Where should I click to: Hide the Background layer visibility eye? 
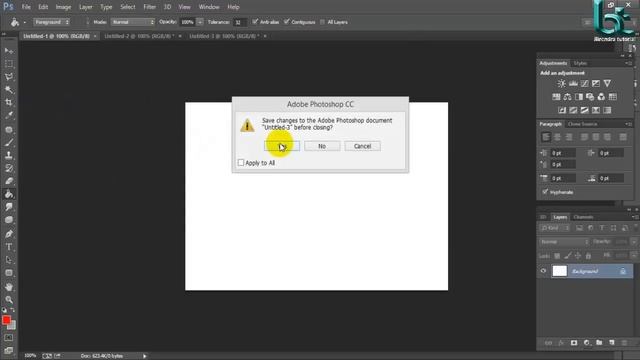[543, 271]
